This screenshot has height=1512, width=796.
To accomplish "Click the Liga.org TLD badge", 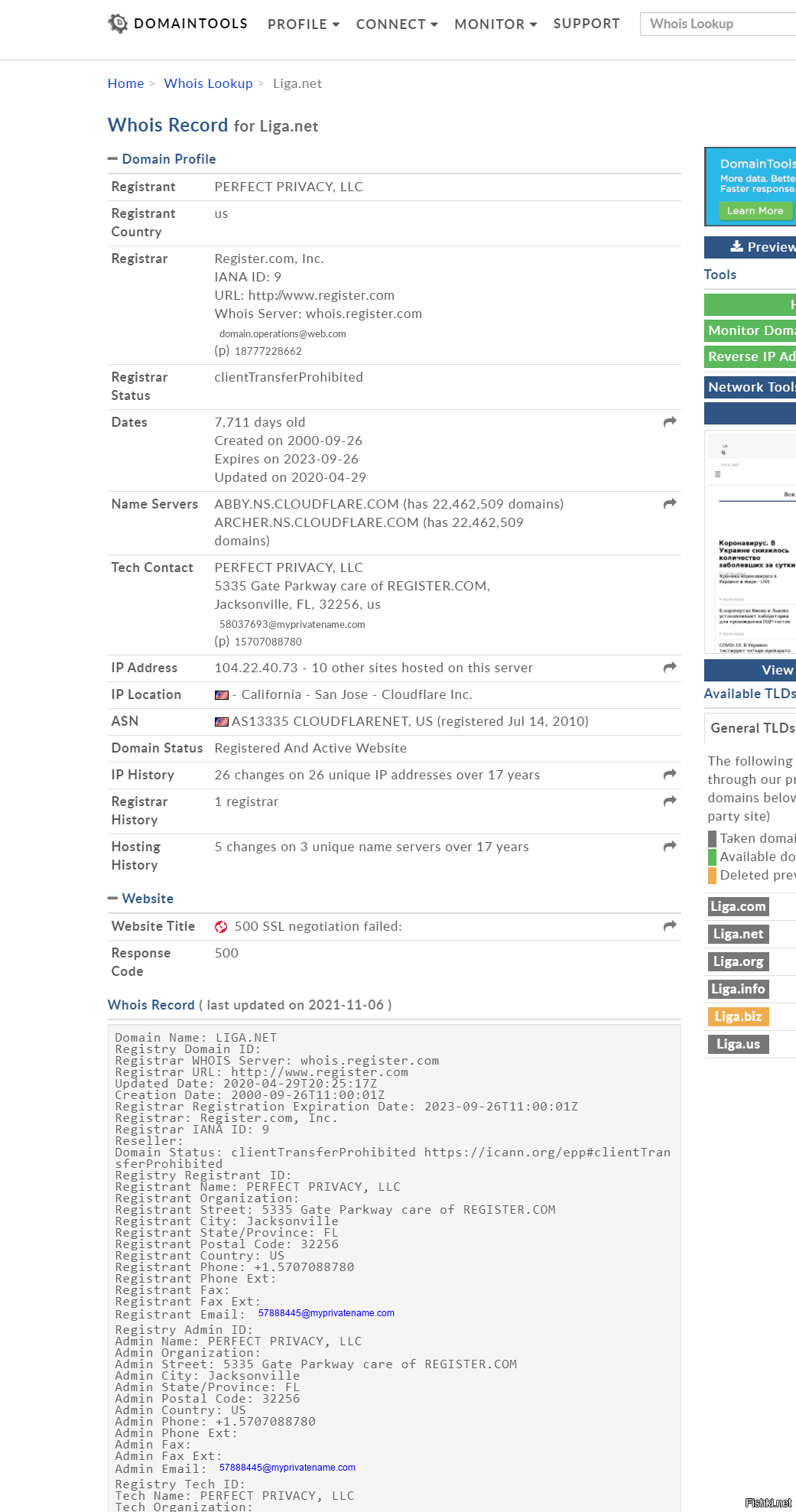I will click(738, 961).
